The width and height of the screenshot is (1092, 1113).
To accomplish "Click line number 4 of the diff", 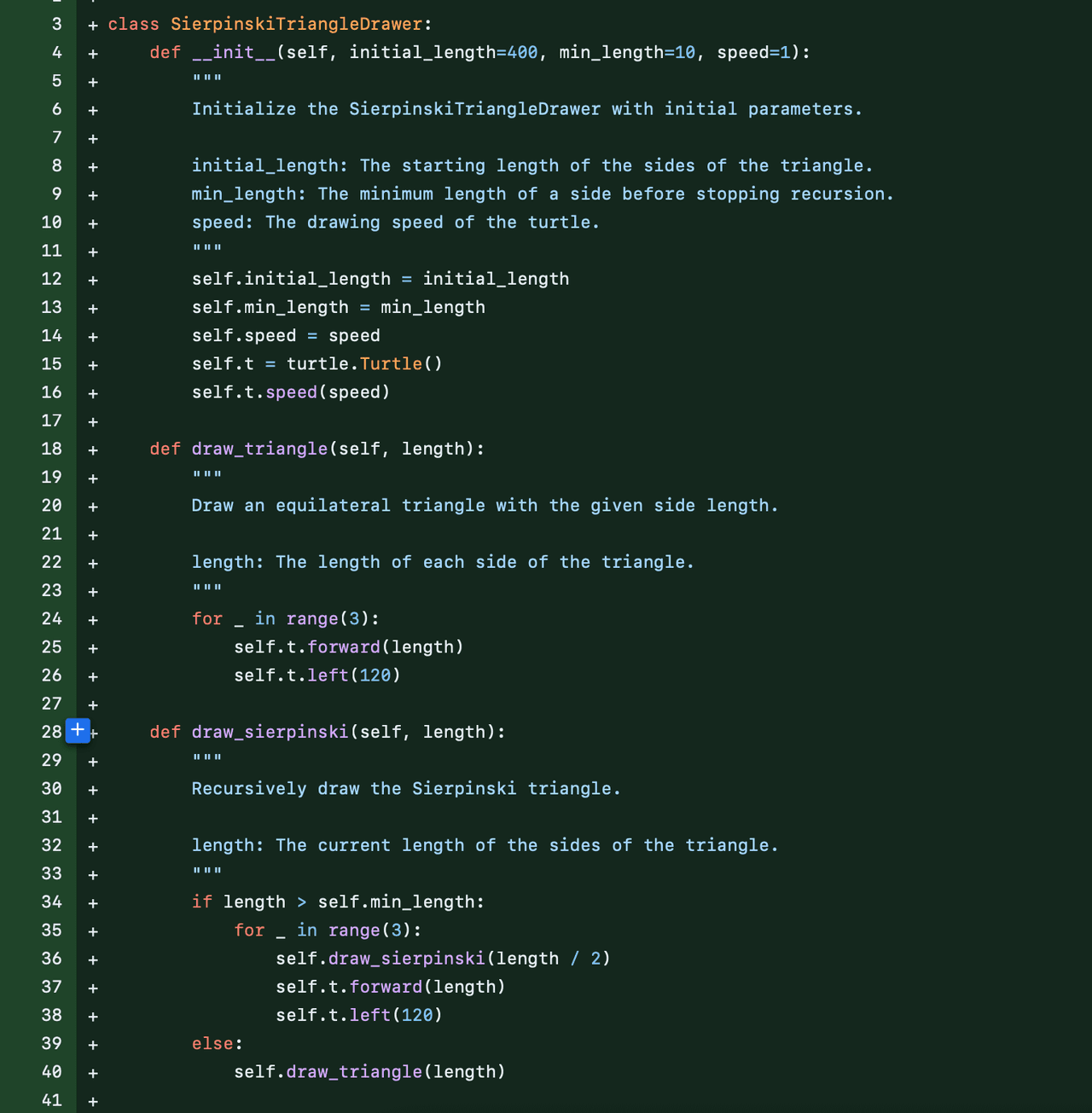I will [57, 52].
